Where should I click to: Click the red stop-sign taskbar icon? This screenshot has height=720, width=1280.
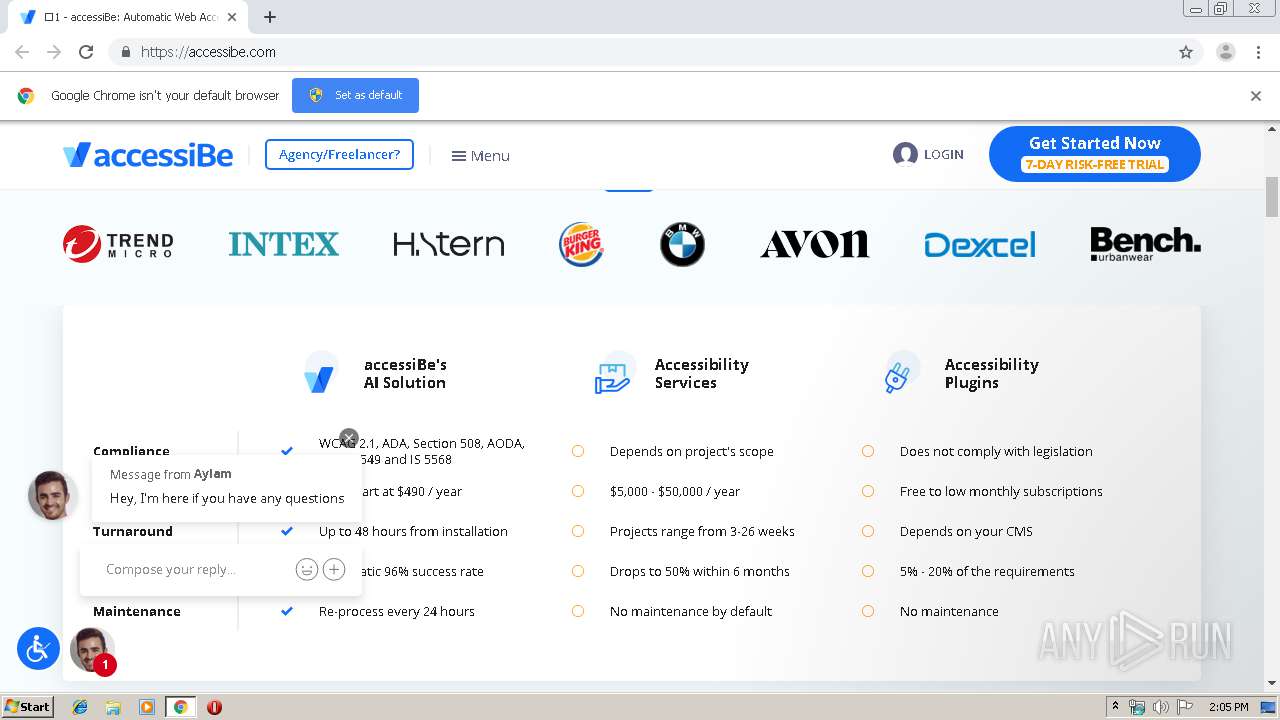click(x=214, y=707)
